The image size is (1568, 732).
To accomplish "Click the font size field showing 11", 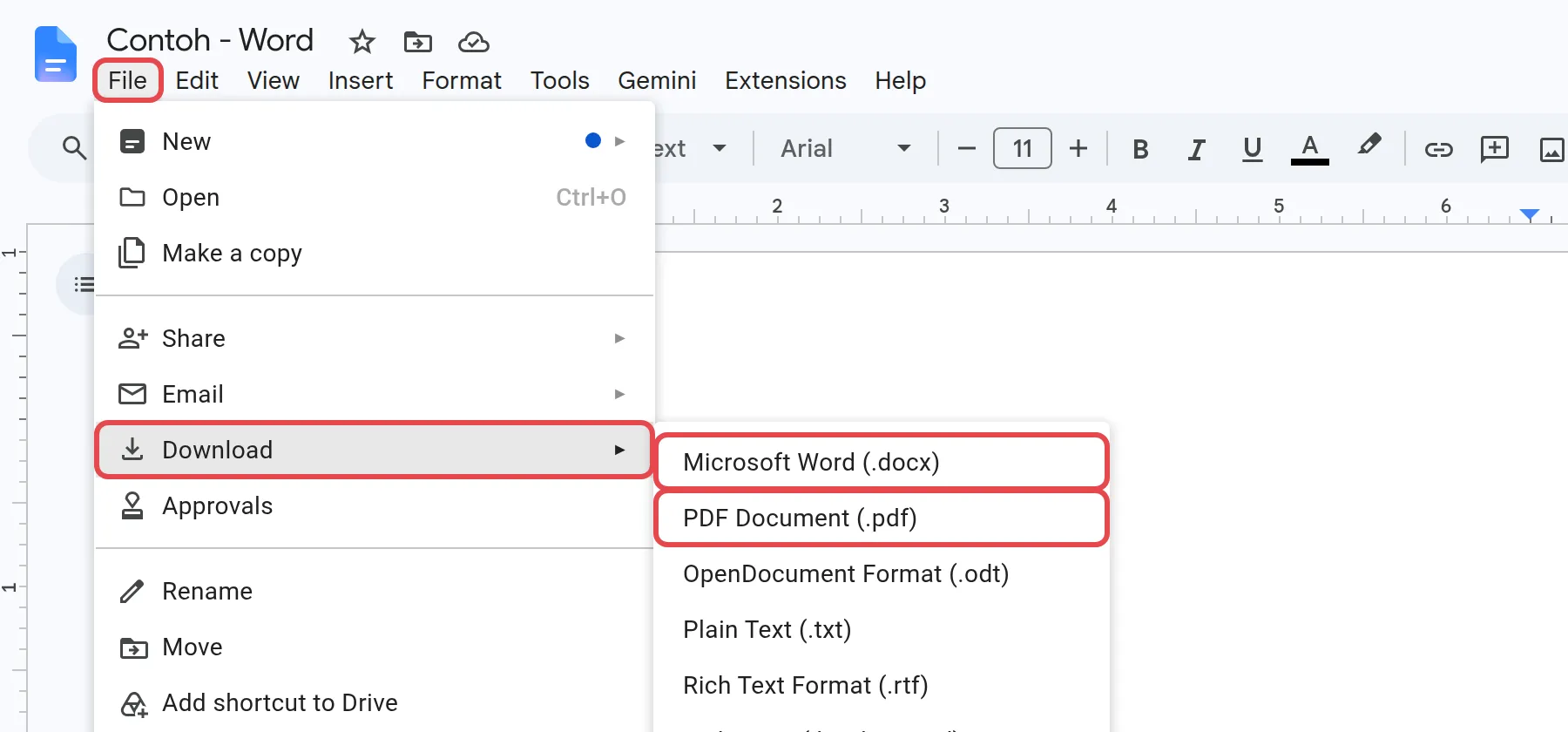I will click(x=1023, y=148).
